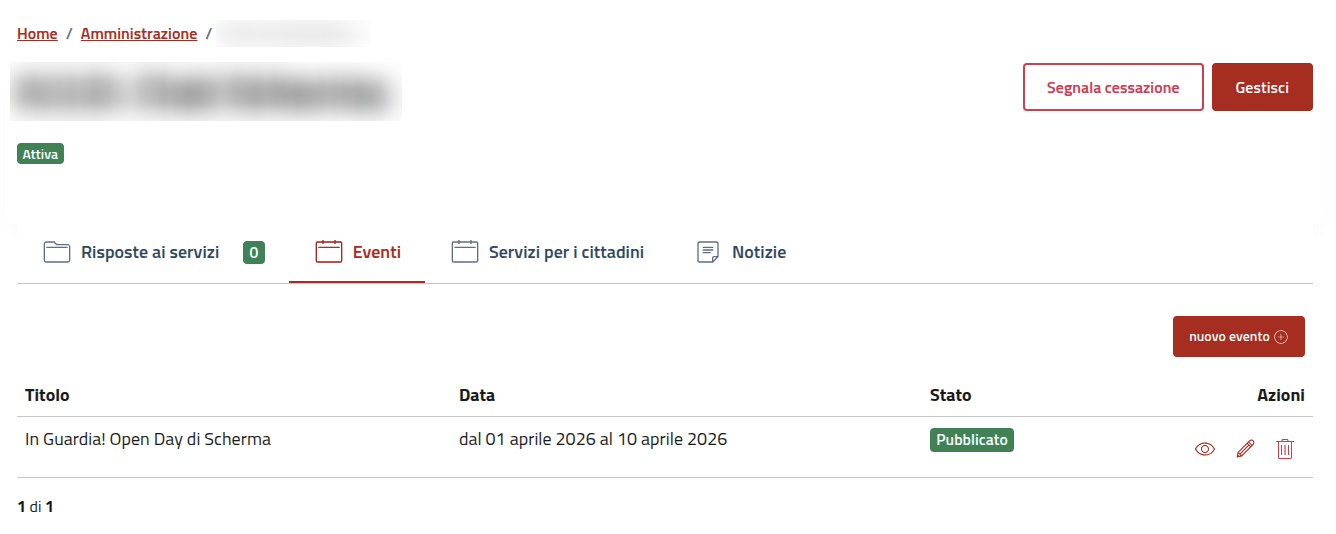This screenshot has height=534, width=1336.
Task: Click the note icon beside Notizie
Action: coord(708,252)
